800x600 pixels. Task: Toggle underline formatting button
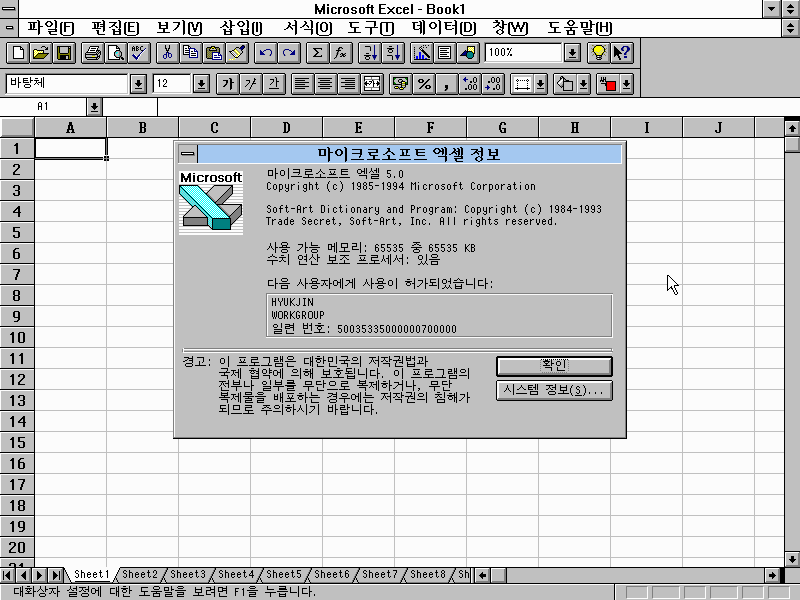pos(274,84)
